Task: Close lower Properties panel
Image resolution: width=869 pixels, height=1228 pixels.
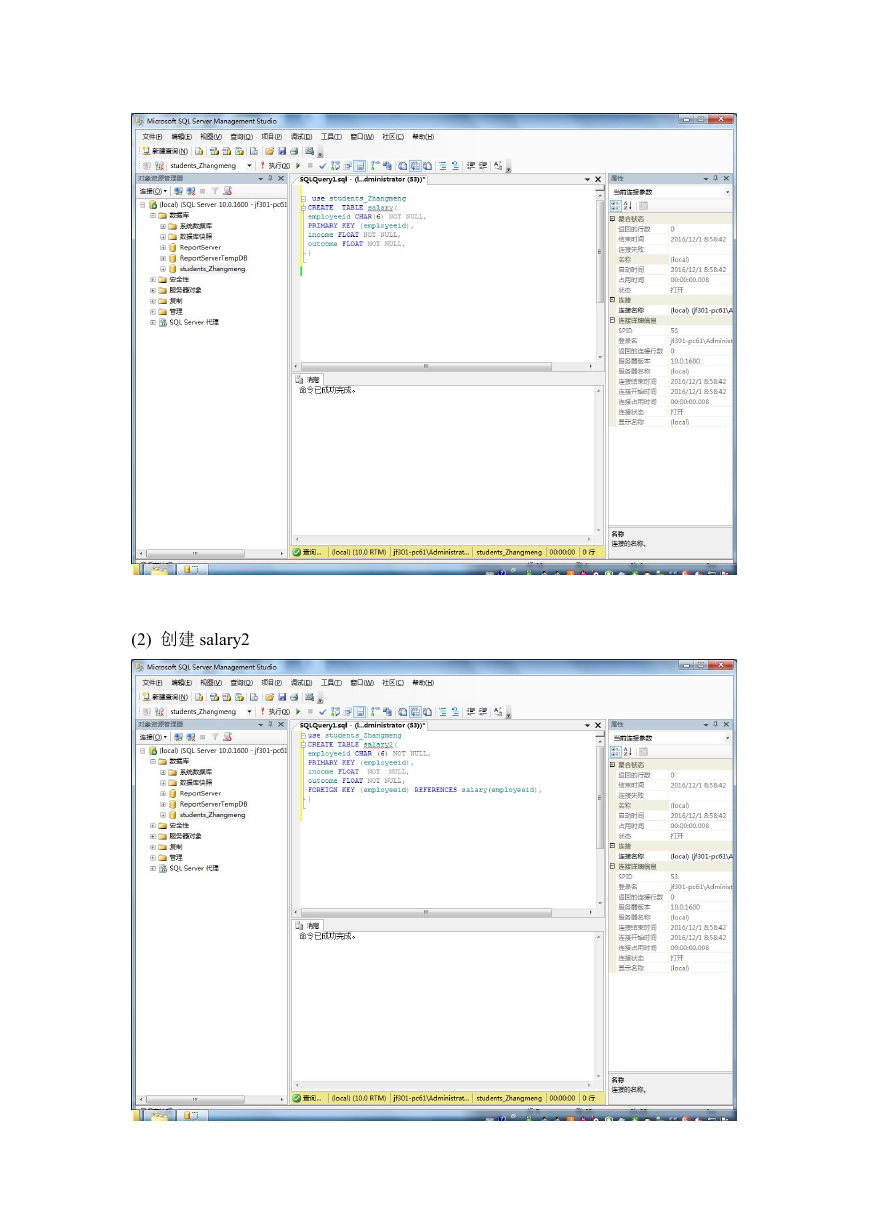Action: click(x=726, y=724)
